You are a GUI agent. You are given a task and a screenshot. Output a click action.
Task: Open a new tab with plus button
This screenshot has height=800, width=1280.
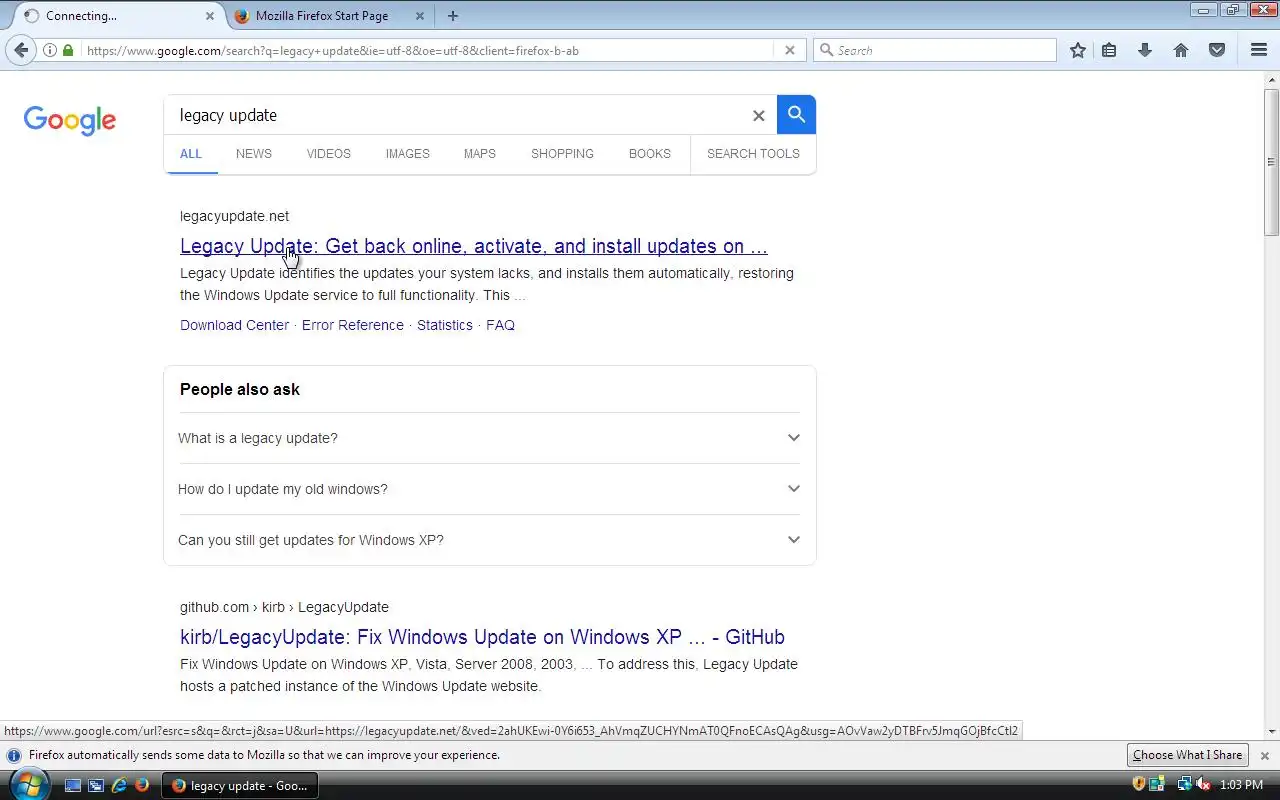pyautogui.click(x=453, y=16)
